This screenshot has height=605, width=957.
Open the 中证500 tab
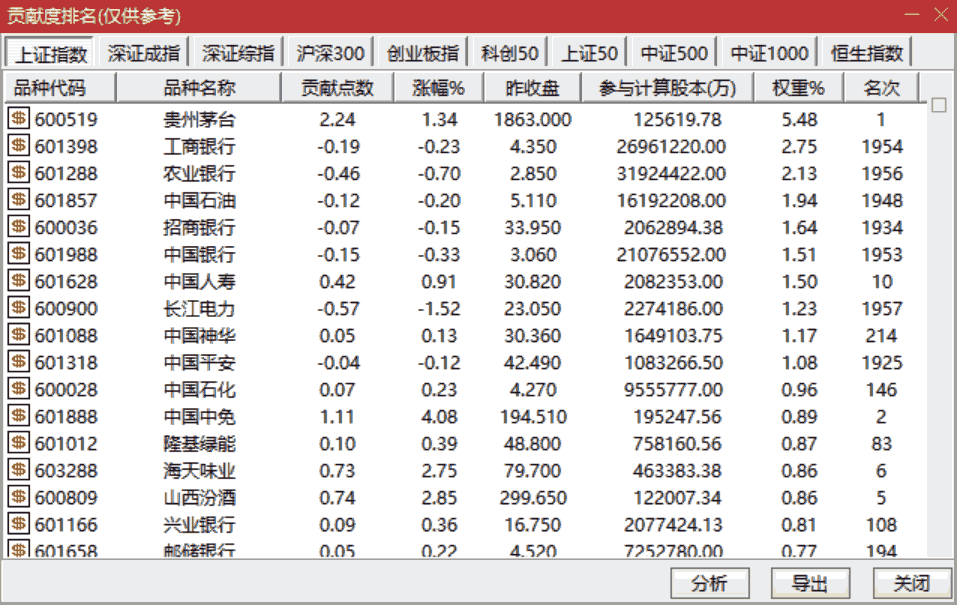click(674, 53)
